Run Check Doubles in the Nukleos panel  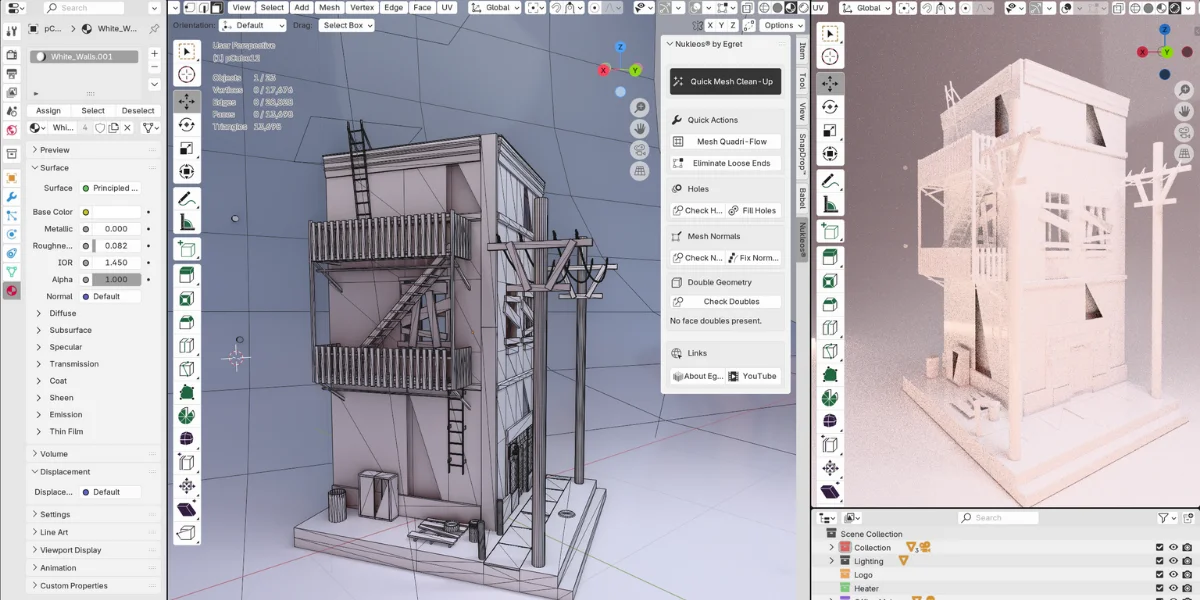725,301
